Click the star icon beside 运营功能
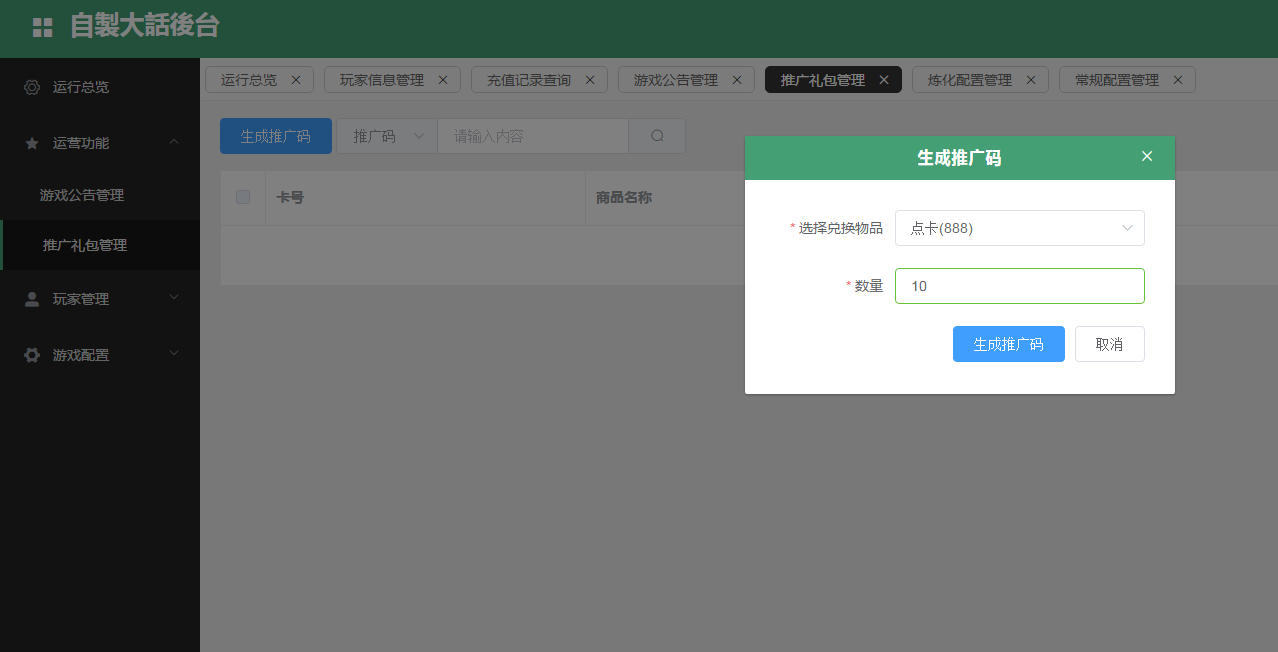The image size is (1278, 652). pos(32,143)
